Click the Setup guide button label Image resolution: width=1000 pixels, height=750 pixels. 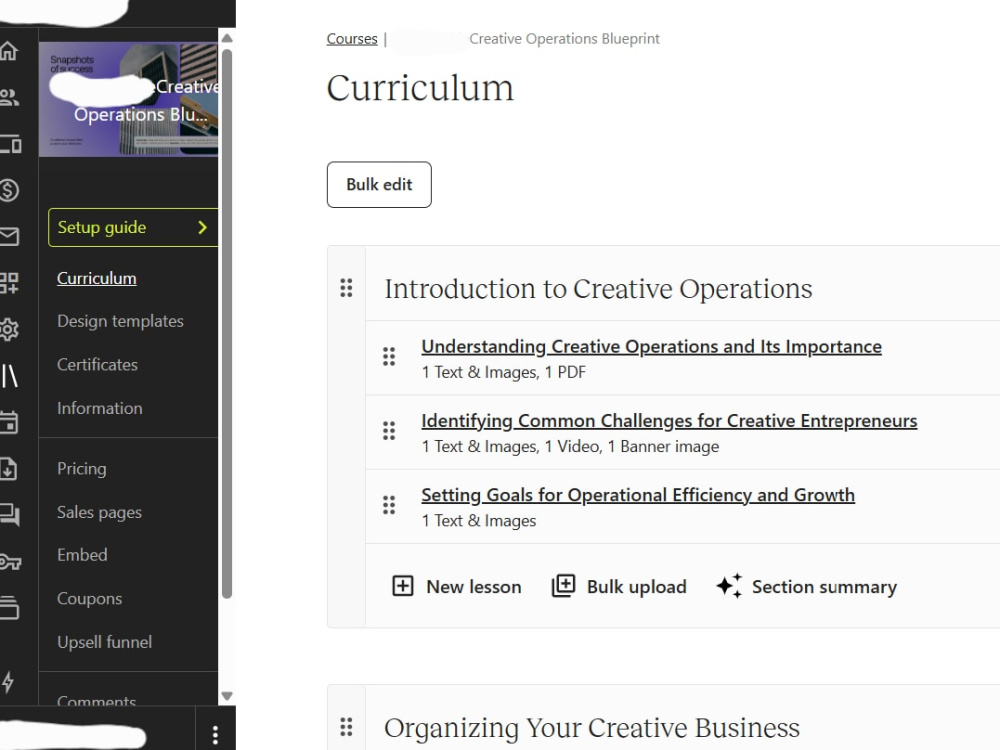click(102, 228)
